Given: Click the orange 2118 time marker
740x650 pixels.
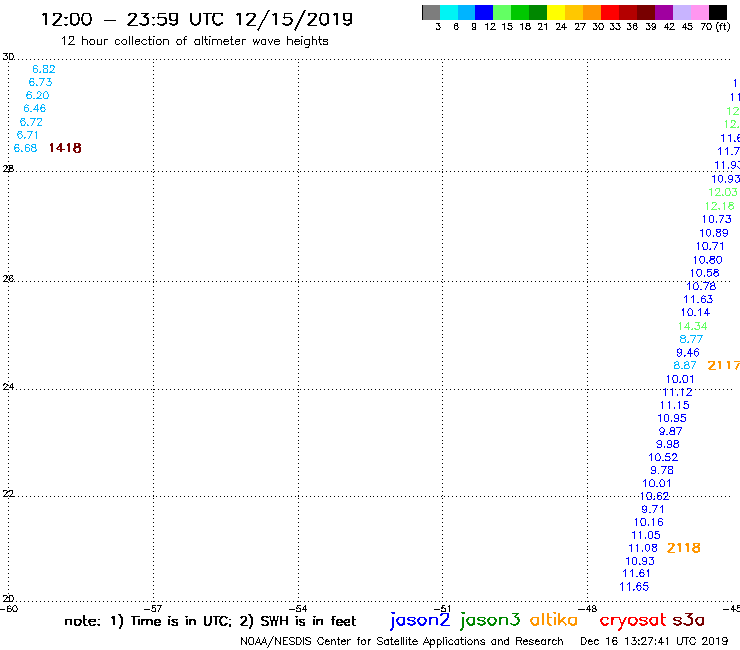Looking at the screenshot, I should click(x=683, y=548).
